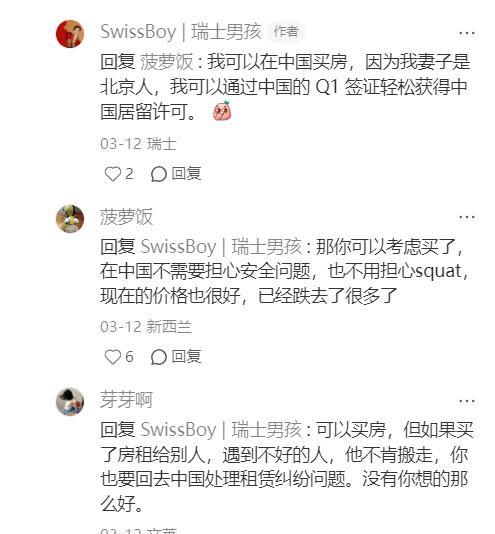The height and width of the screenshot is (534, 495).
Task: Open 菠萝饭 commenter username
Action: coord(126,217)
